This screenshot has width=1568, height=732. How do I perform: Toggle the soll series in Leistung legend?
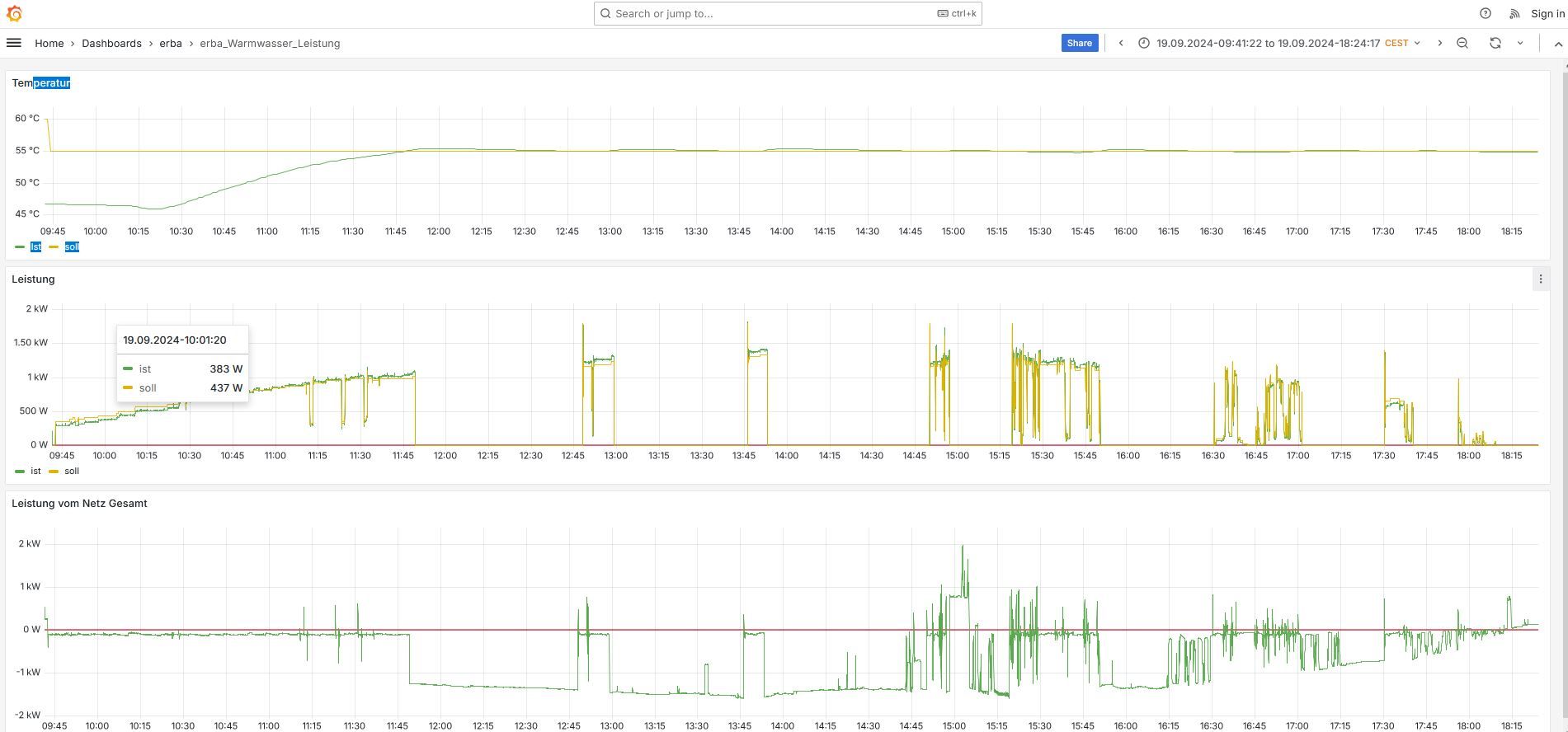(x=72, y=471)
